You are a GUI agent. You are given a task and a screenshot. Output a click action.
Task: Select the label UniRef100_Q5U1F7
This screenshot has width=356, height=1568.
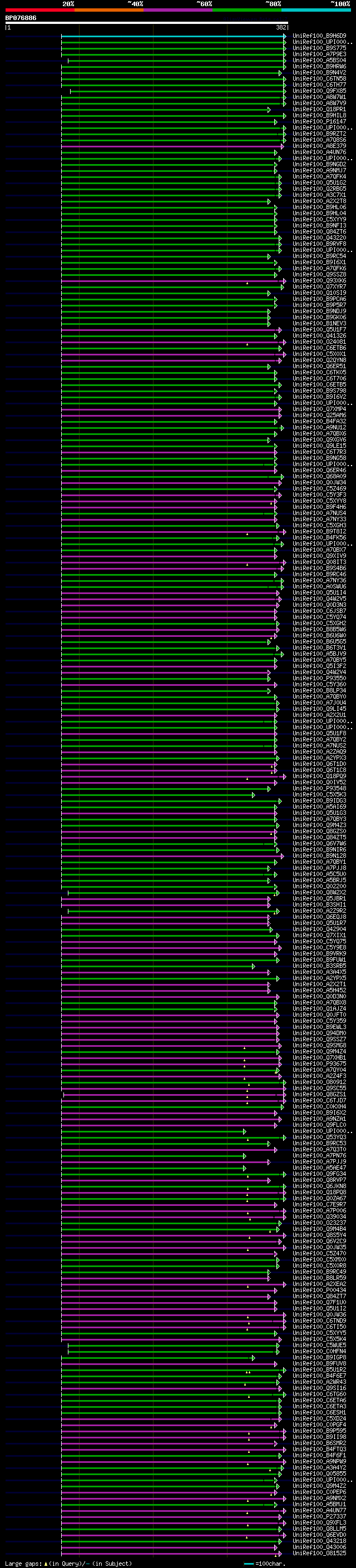tap(319, 329)
